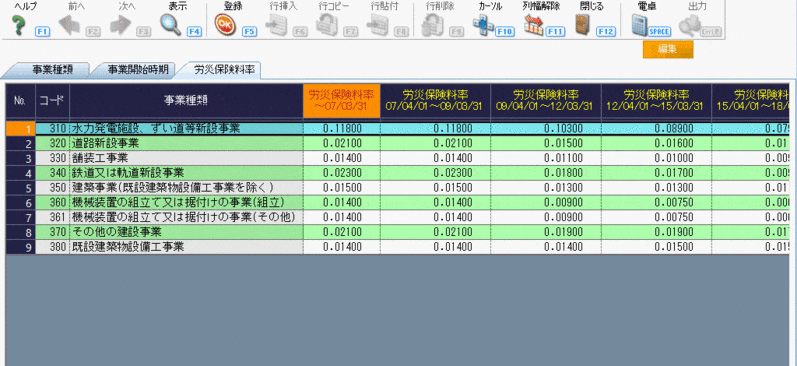Click the 行貼付 paste row icon
Viewport: 797px width, 366px height.
click(378, 25)
